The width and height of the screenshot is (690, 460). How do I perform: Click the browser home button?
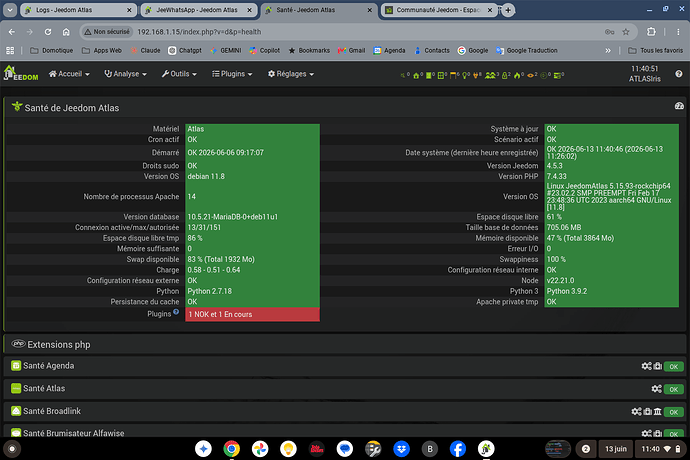(x=66, y=32)
